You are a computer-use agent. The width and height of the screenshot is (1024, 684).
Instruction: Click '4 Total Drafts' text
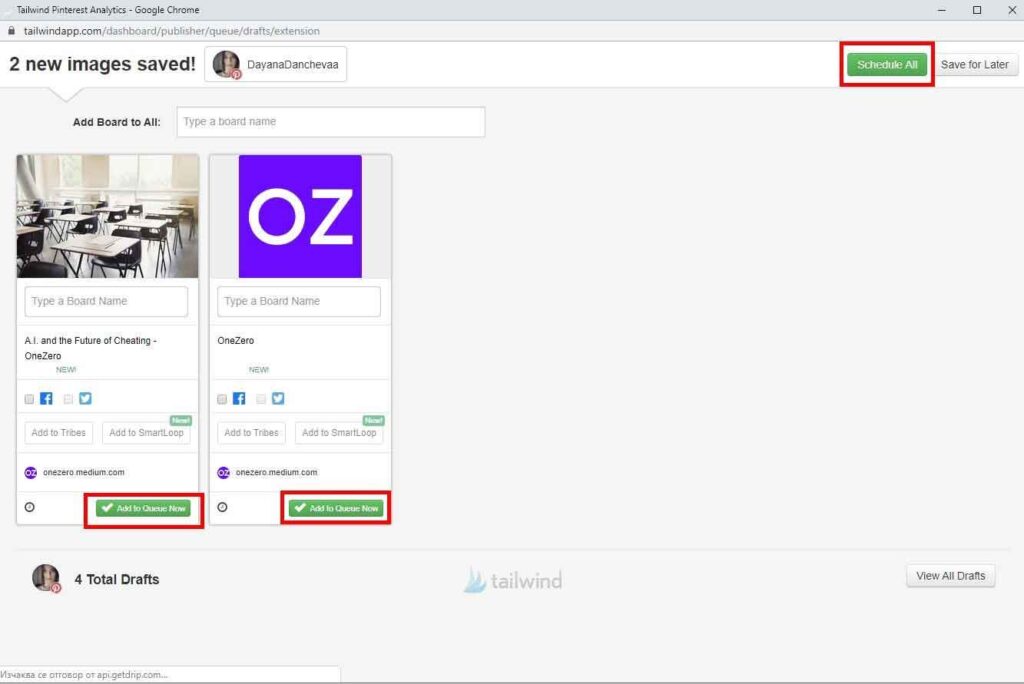117,579
